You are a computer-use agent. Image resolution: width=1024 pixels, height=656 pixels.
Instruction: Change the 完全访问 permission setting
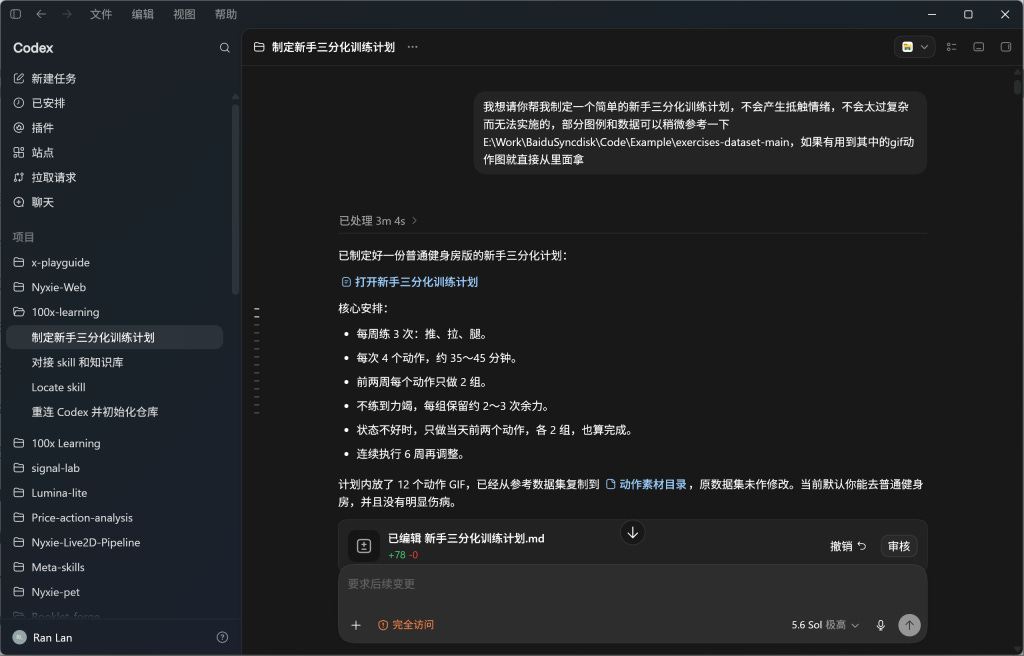coord(406,625)
